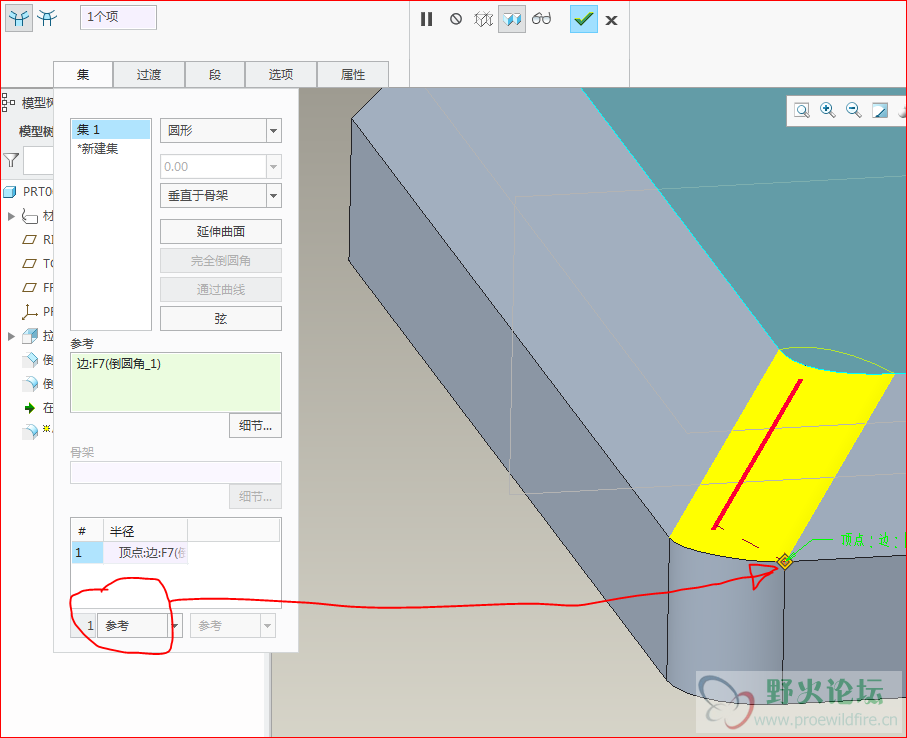The image size is (907, 738).
Task: Accept the round with green checkmark
Action: coord(584,20)
